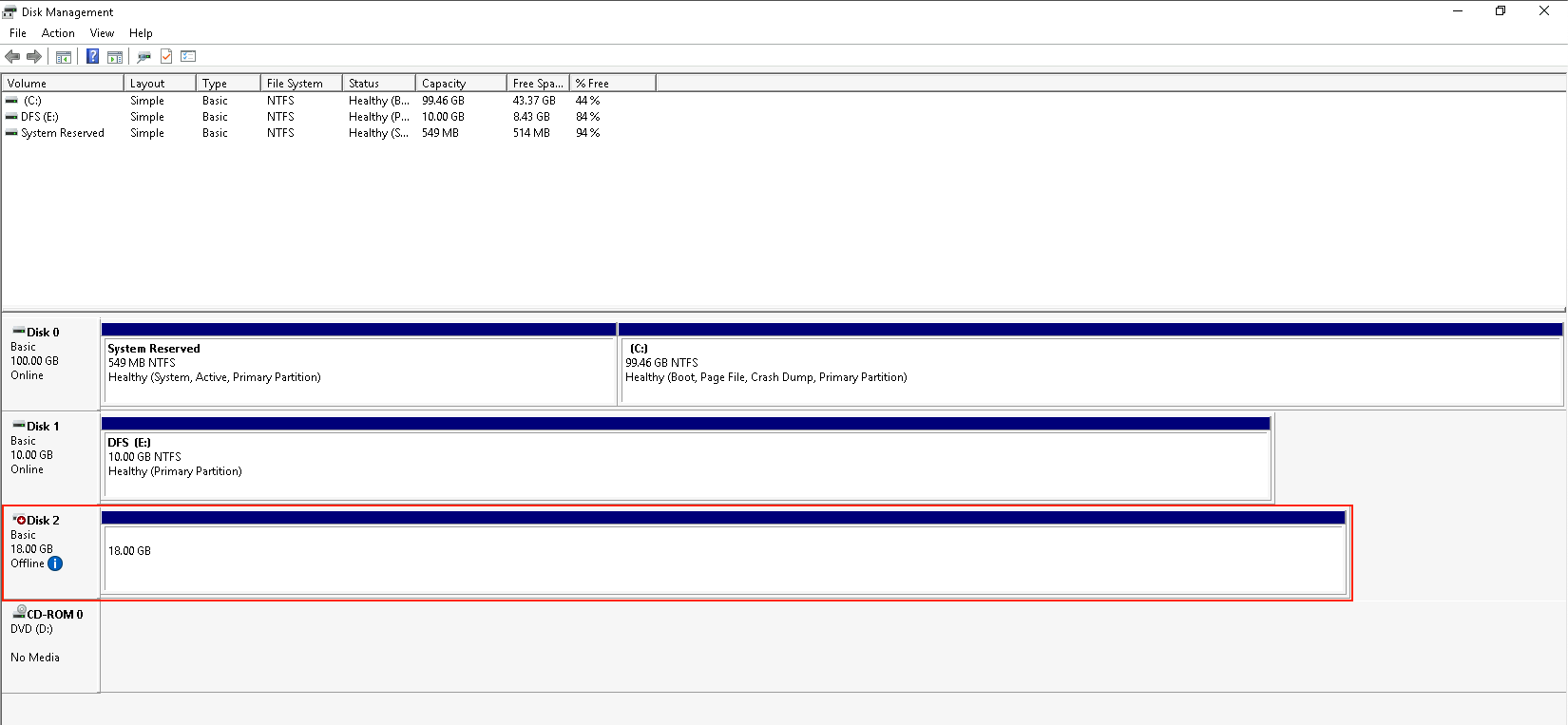Open Help via blue question mark icon
The image size is (1568, 725).
click(x=92, y=57)
